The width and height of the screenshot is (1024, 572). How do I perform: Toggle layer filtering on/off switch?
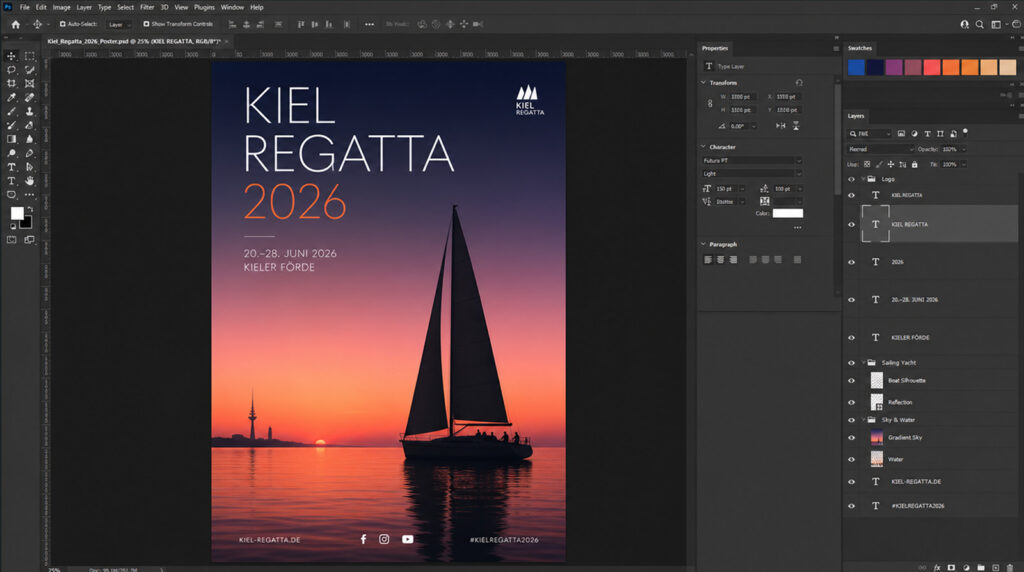coord(965,132)
